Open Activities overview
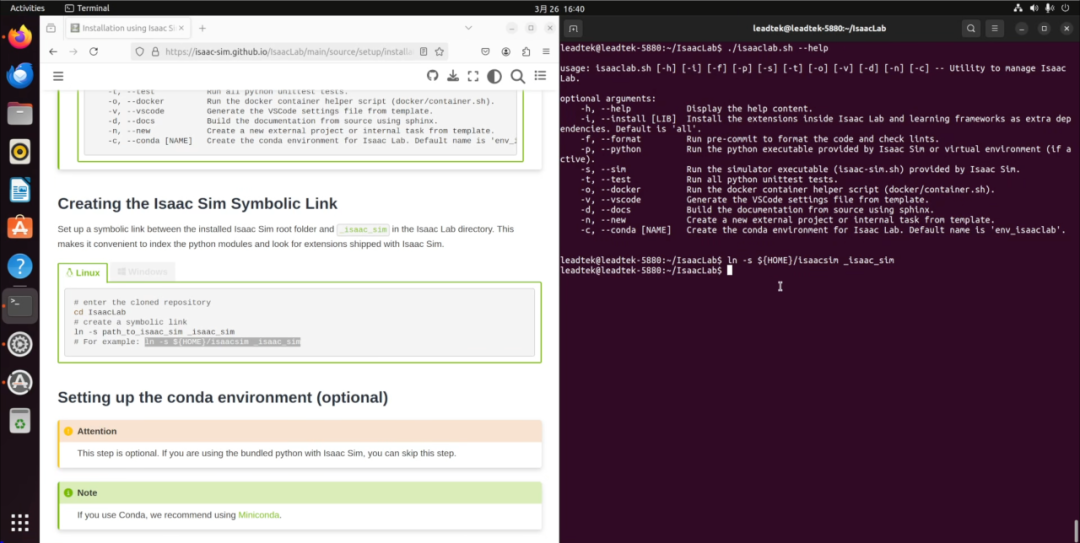The height and width of the screenshot is (543, 1080). click(x=28, y=8)
